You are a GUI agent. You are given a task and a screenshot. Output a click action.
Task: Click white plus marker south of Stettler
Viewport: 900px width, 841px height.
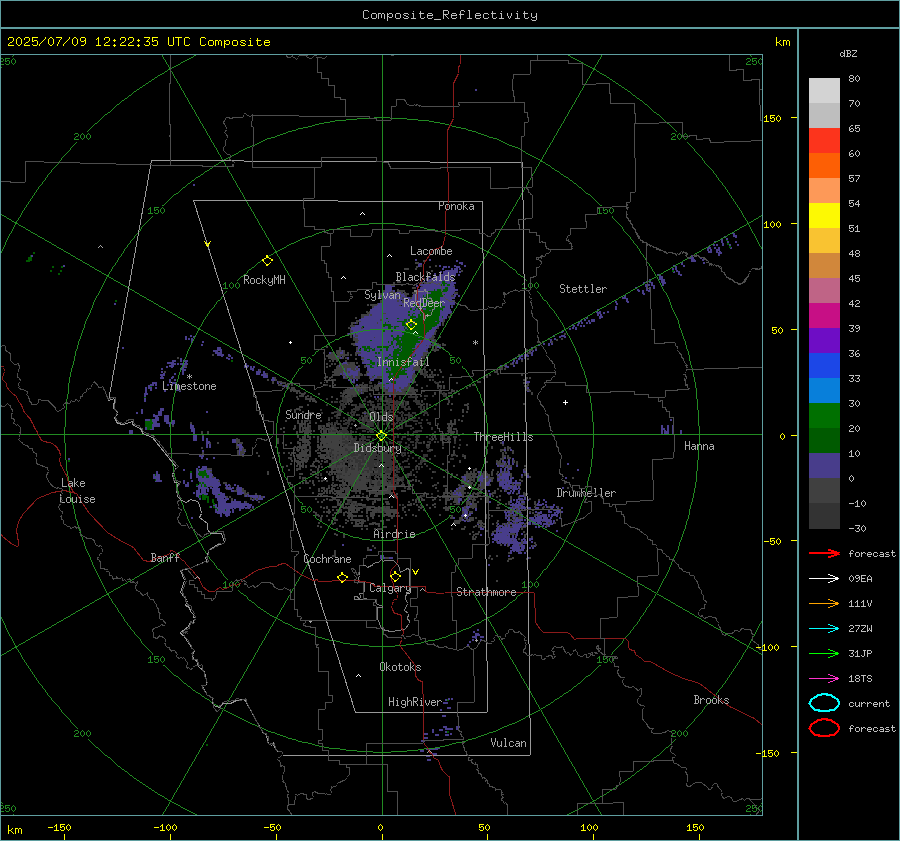point(565,402)
